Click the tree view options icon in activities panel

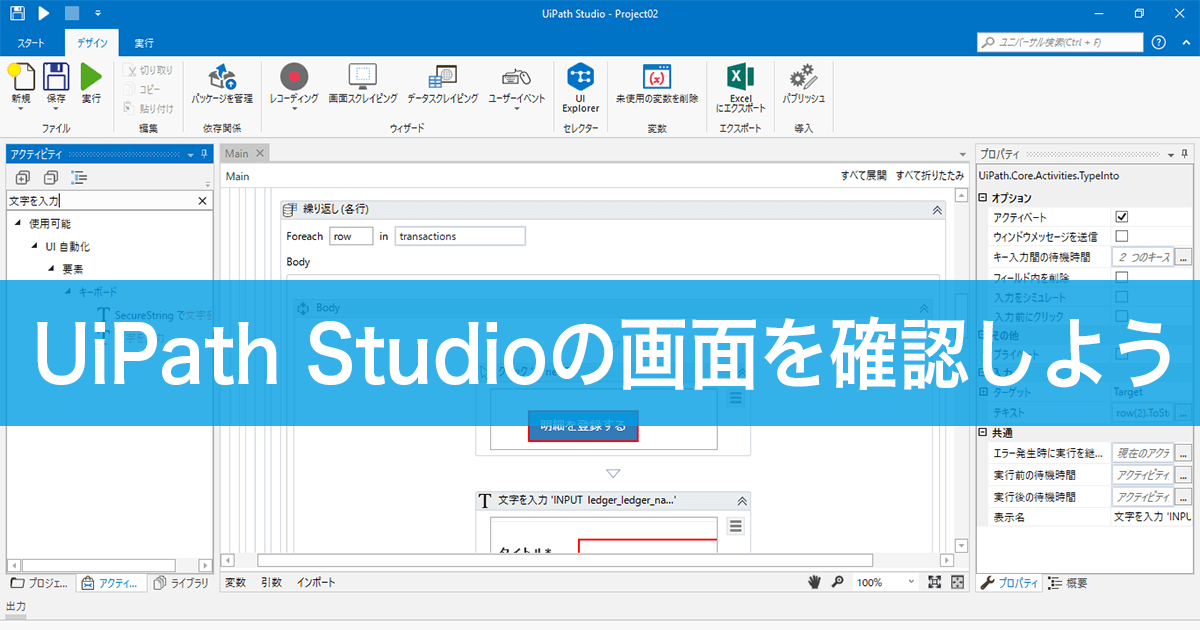tap(79, 177)
